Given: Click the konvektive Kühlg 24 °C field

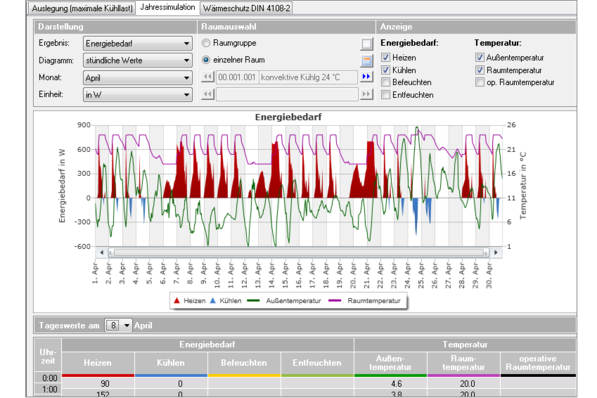Looking at the screenshot, I should 308,77.
